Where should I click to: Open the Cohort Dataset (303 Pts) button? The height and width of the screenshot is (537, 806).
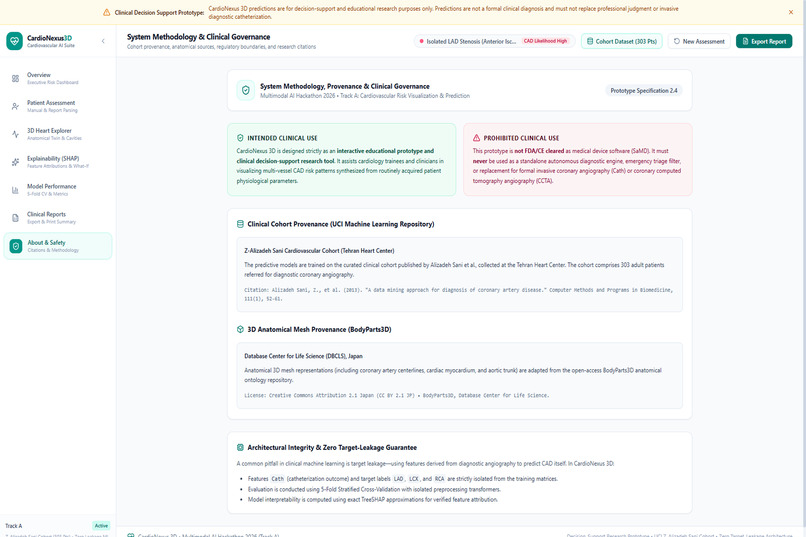coord(621,41)
